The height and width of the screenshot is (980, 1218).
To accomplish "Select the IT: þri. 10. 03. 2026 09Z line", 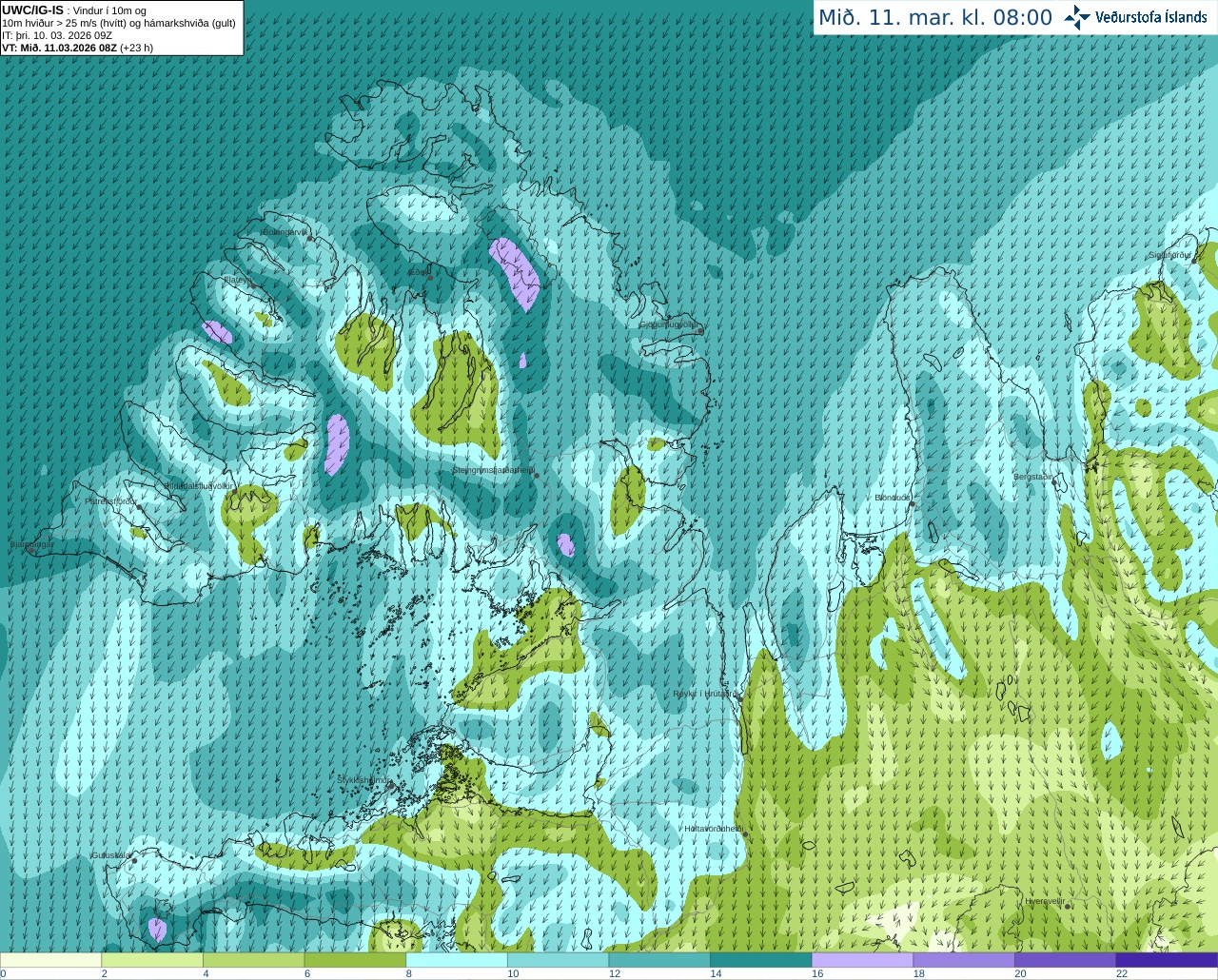I will coord(57,35).
